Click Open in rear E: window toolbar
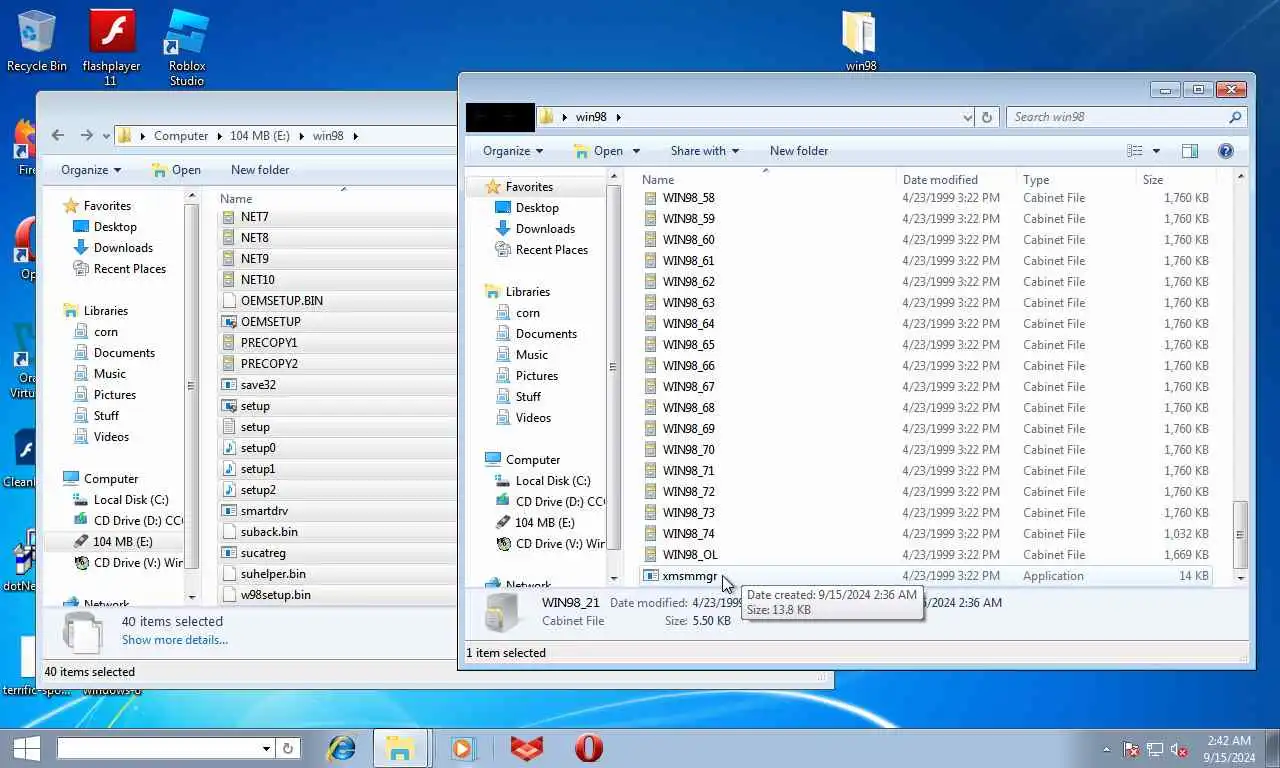This screenshot has height=768, width=1280. coord(176,170)
